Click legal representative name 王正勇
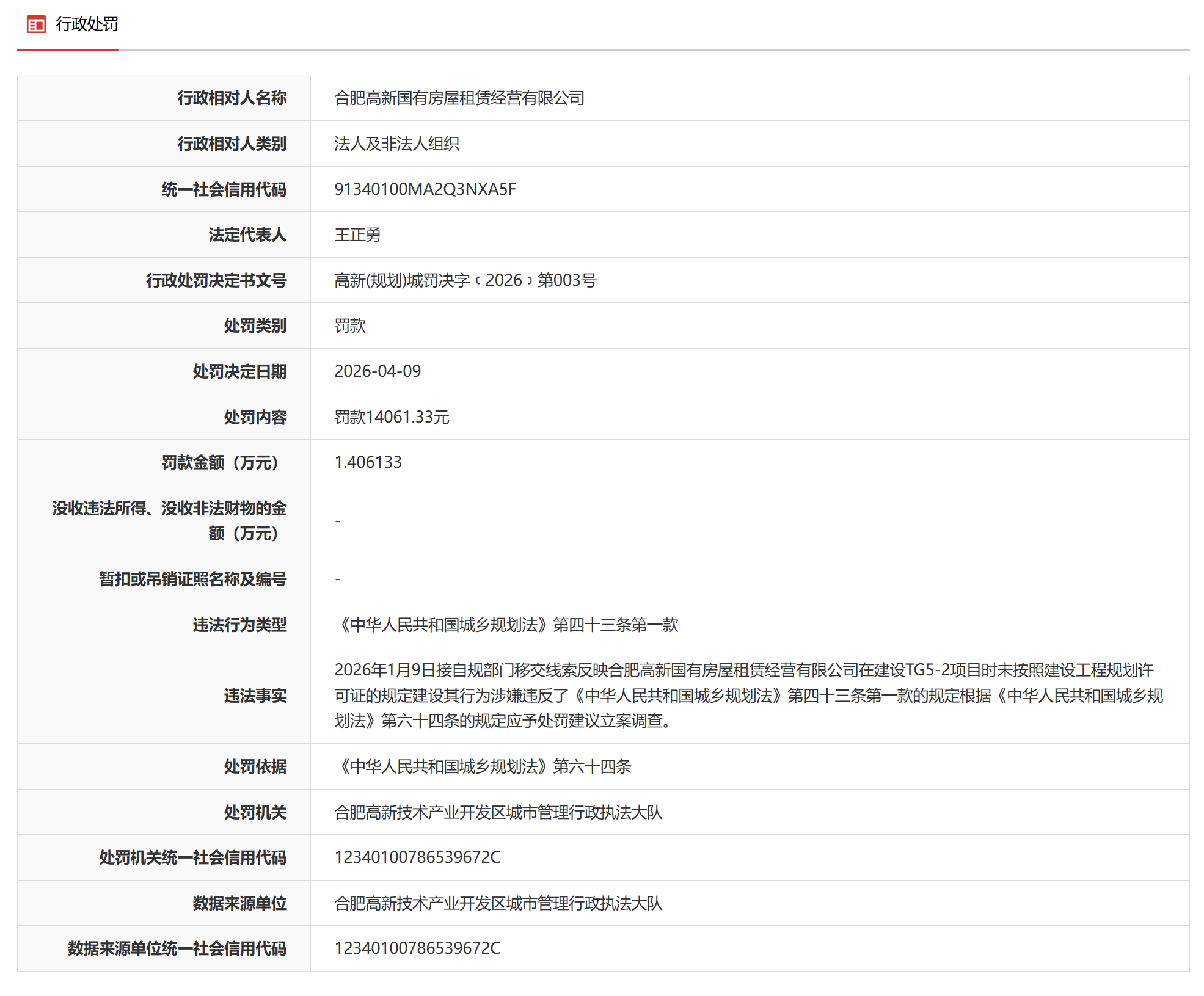The image size is (1204, 996). tap(357, 235)
